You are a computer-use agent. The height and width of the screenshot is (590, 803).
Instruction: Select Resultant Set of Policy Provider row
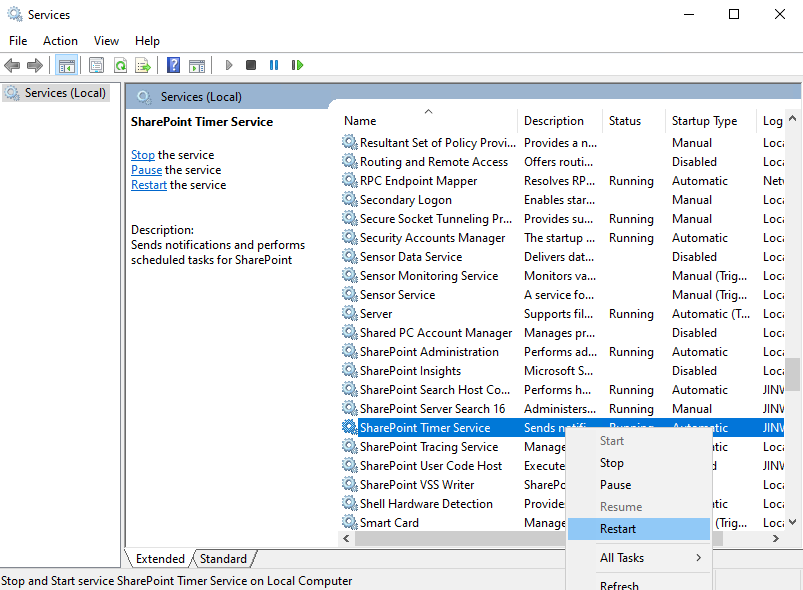coord(562,142)
